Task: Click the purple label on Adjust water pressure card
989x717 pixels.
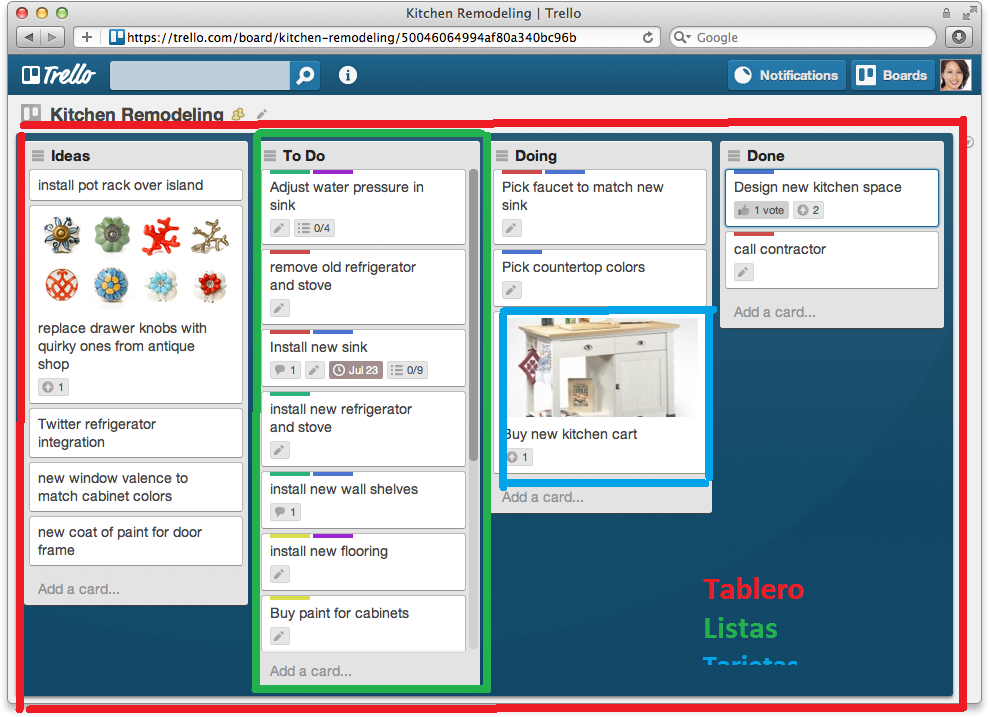Action: point(332,172)
